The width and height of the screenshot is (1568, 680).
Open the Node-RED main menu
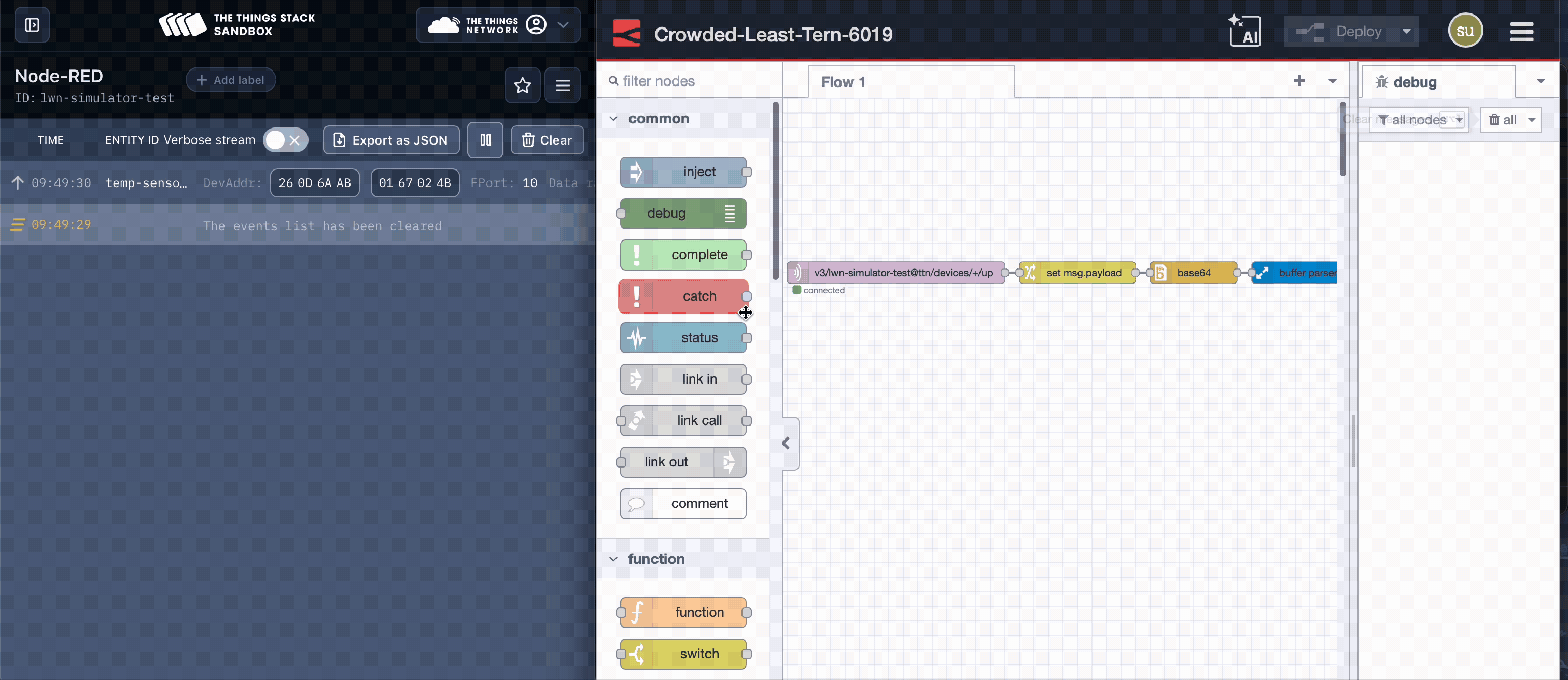click(x=1521, y=31)
